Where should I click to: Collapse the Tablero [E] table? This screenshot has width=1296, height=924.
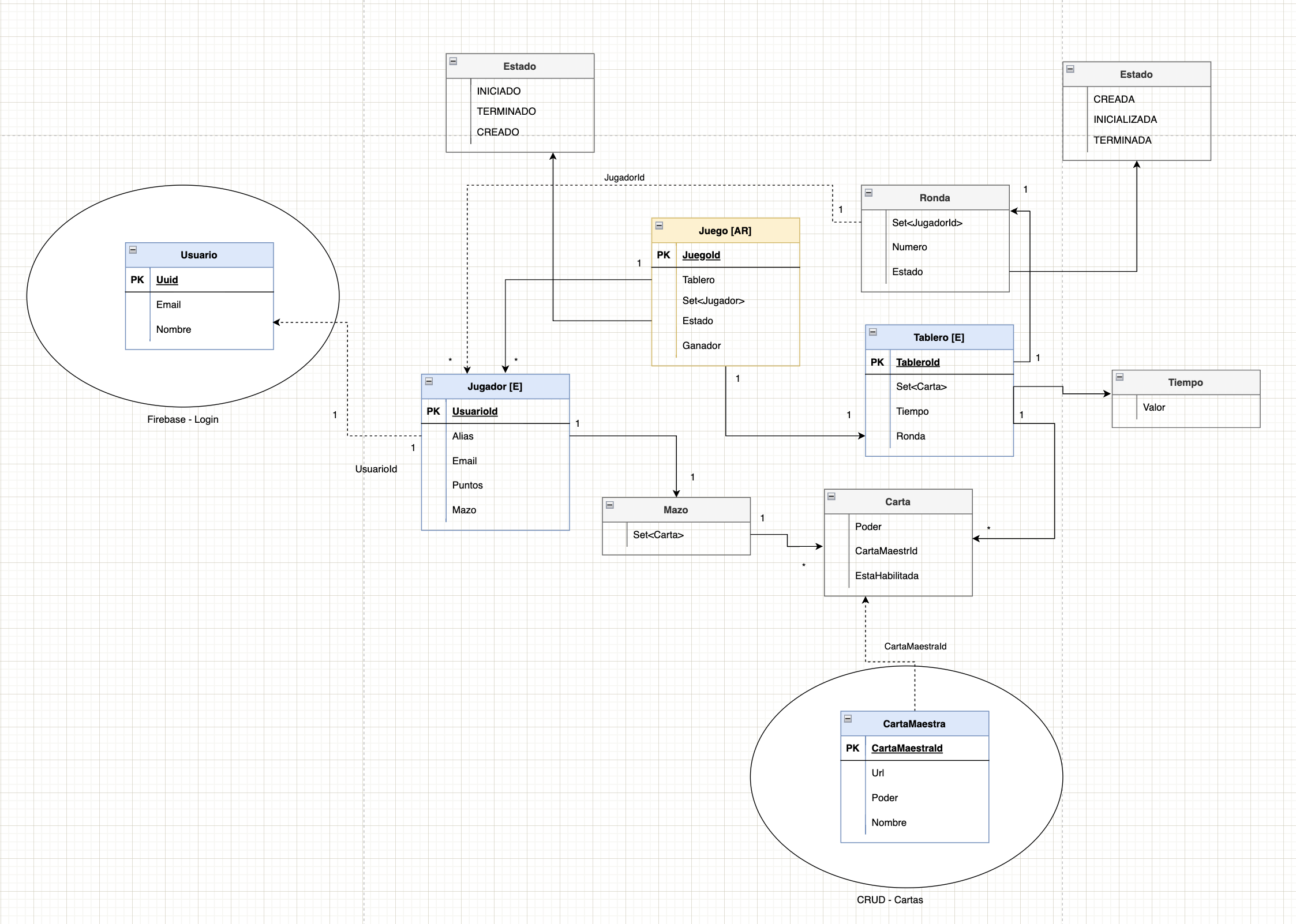(873, 332)
